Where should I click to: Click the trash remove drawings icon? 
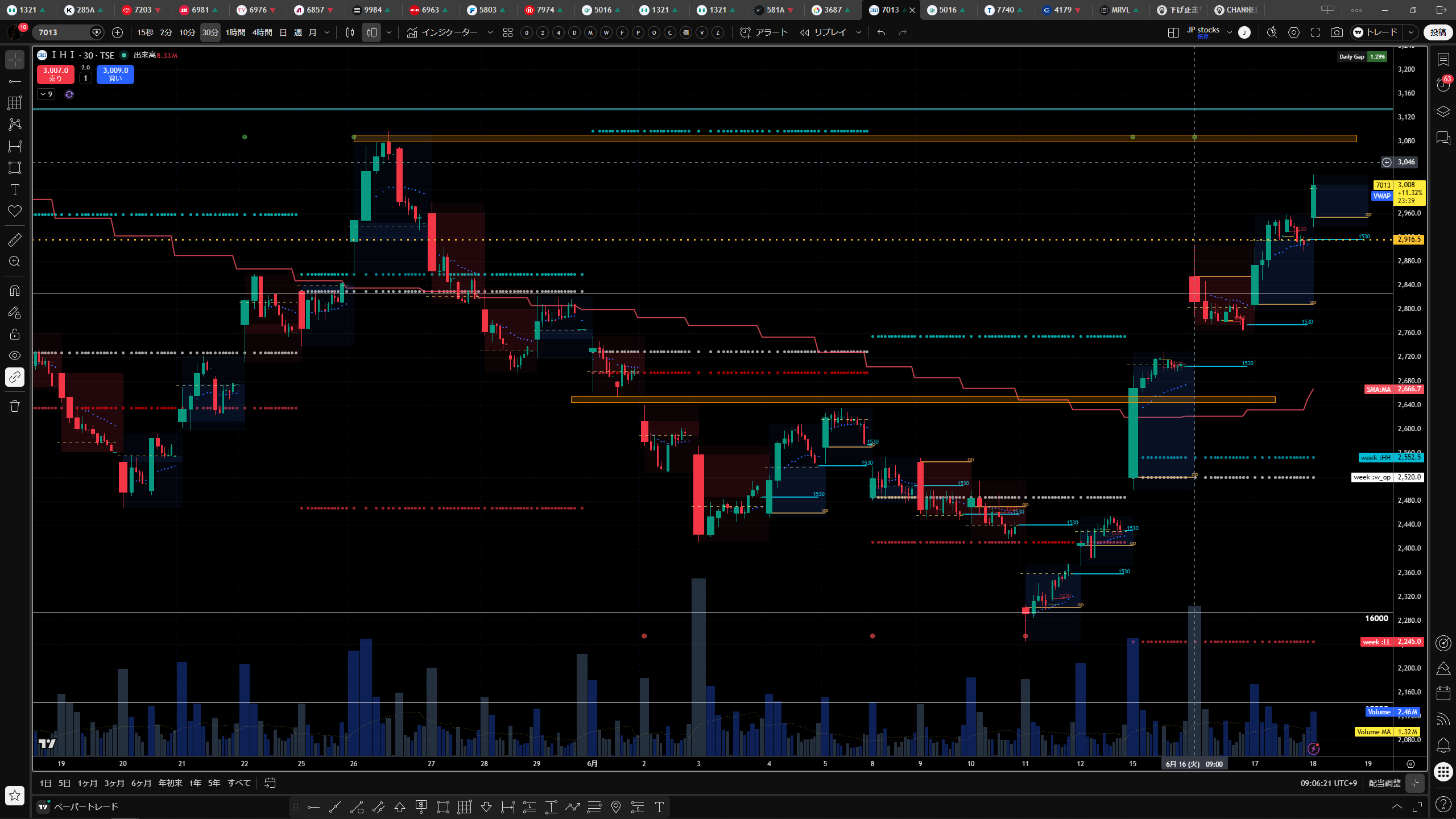[x=15, y=406]
